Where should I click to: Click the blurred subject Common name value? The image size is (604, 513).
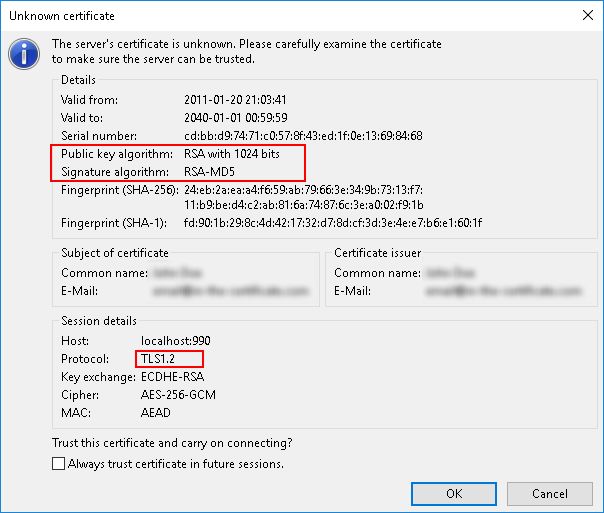[x=178, y=273]
